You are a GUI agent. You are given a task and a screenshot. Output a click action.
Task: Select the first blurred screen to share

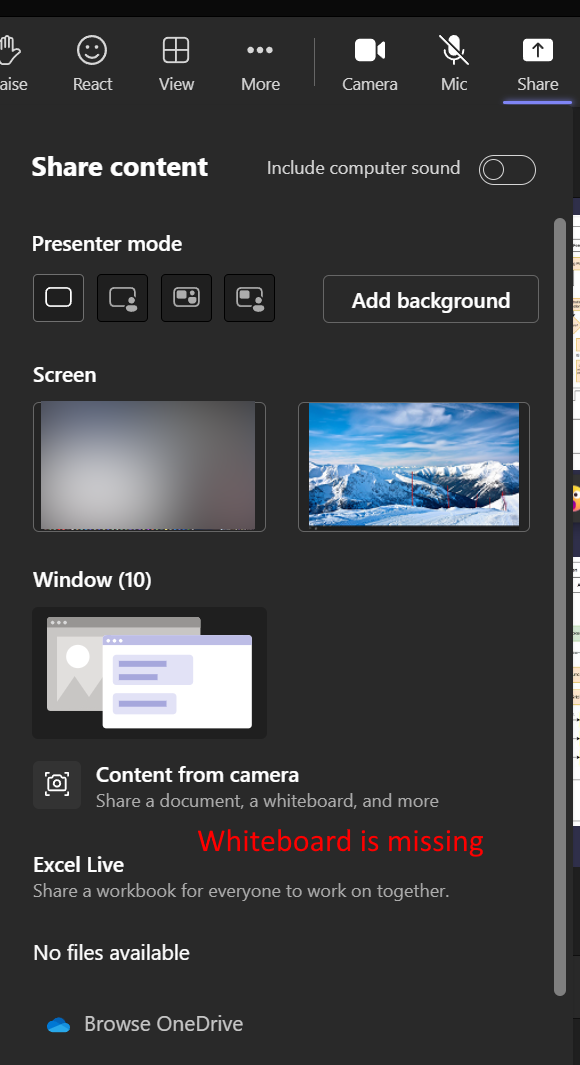149,466
